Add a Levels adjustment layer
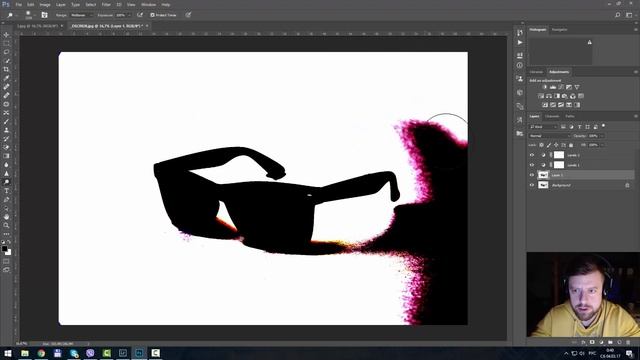 [553, 87]
